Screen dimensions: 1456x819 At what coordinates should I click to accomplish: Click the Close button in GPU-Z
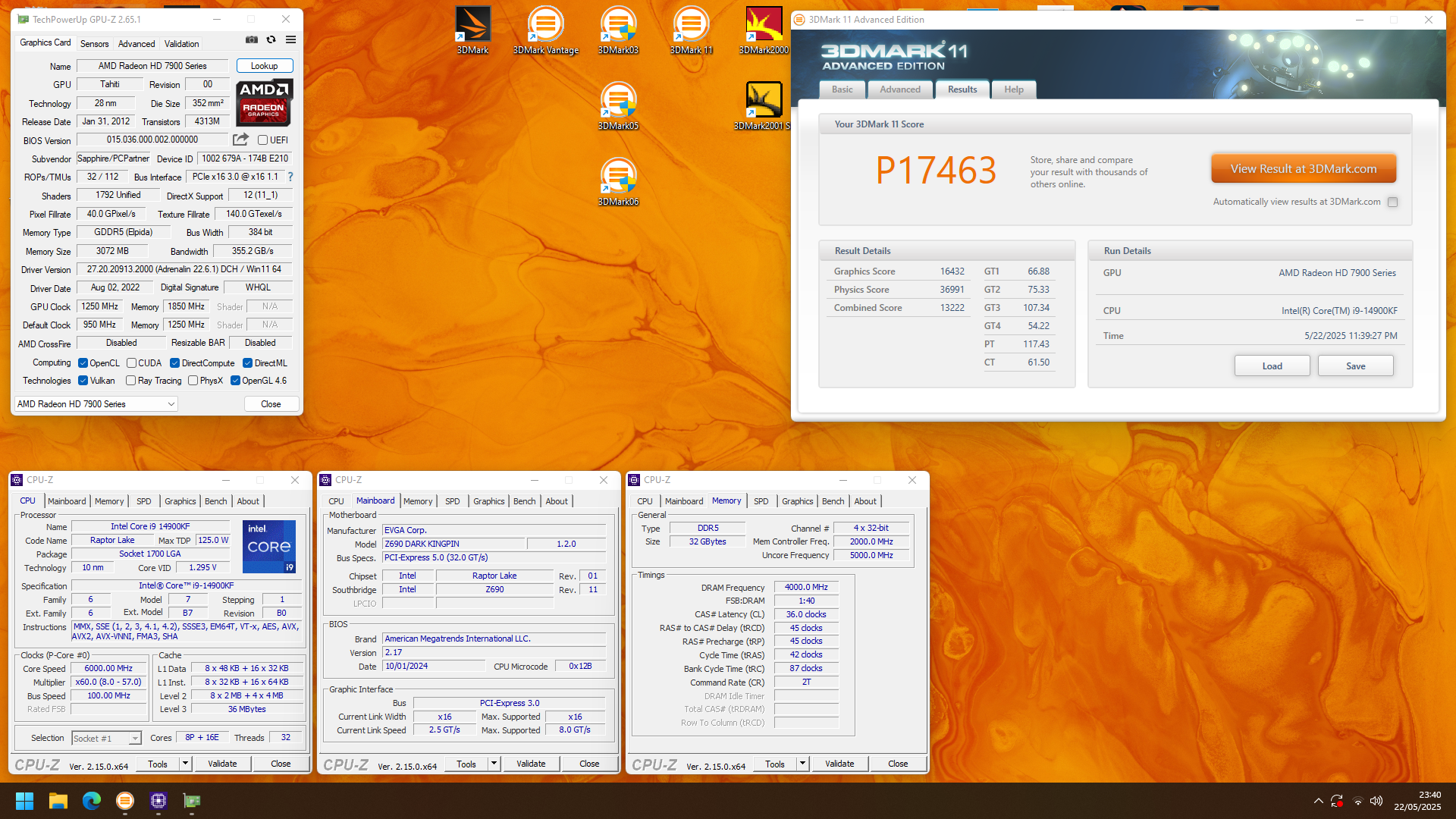pyautogui.click(x=271, y=404)
